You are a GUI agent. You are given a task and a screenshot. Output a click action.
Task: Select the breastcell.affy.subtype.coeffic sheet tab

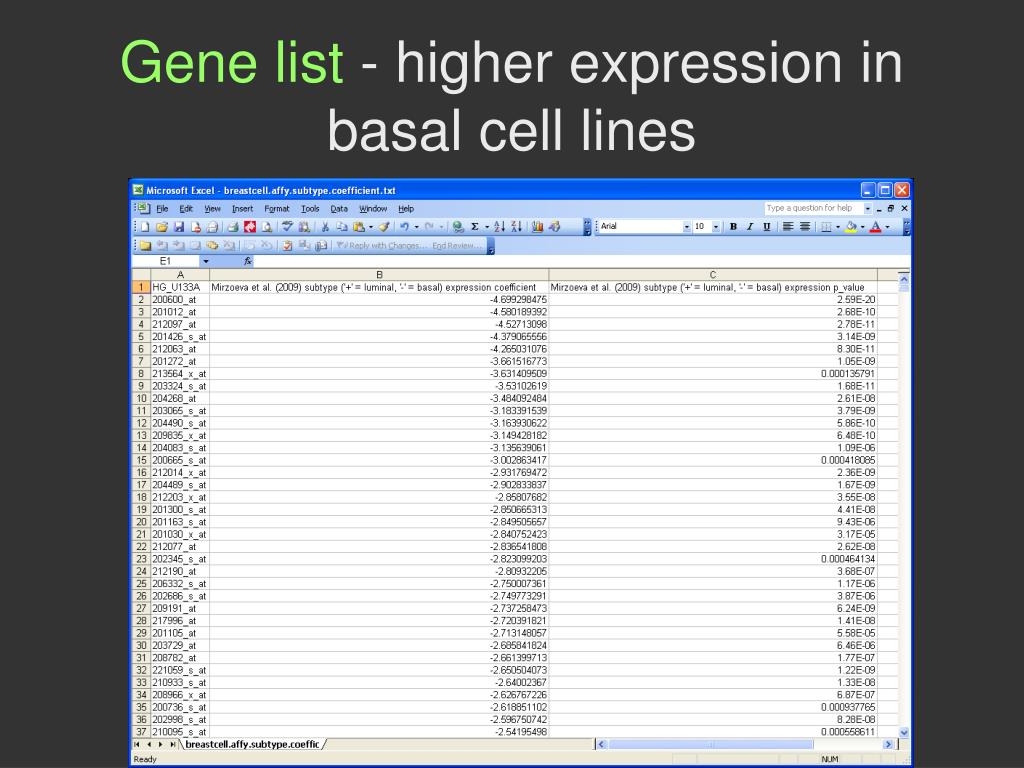[x=252, y=744]
